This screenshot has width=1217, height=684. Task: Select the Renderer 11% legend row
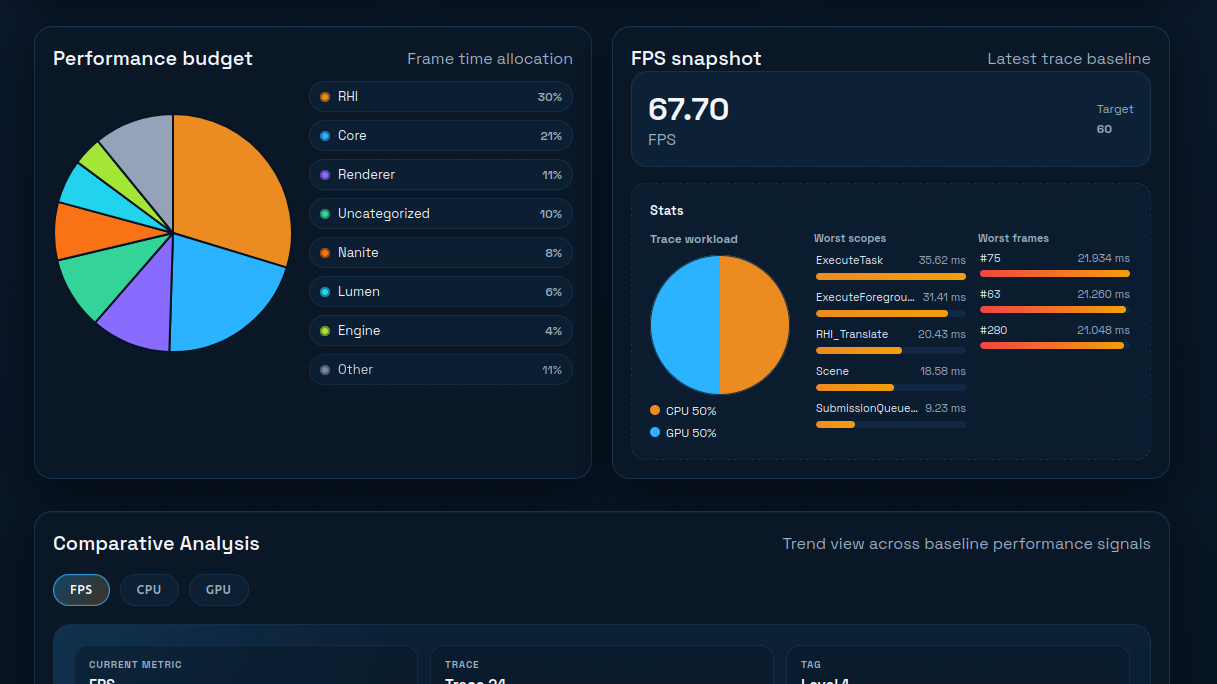(441, 175)
